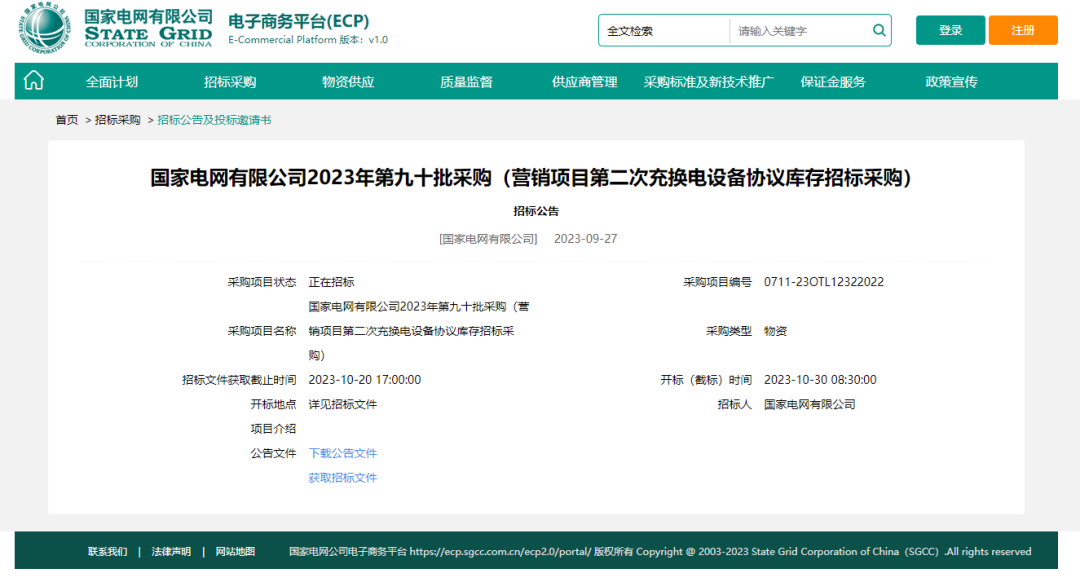This screenshot has height=582, width=1080.
Task: Click the 获取招标文件 link
Action: click(x=342, y=478)
